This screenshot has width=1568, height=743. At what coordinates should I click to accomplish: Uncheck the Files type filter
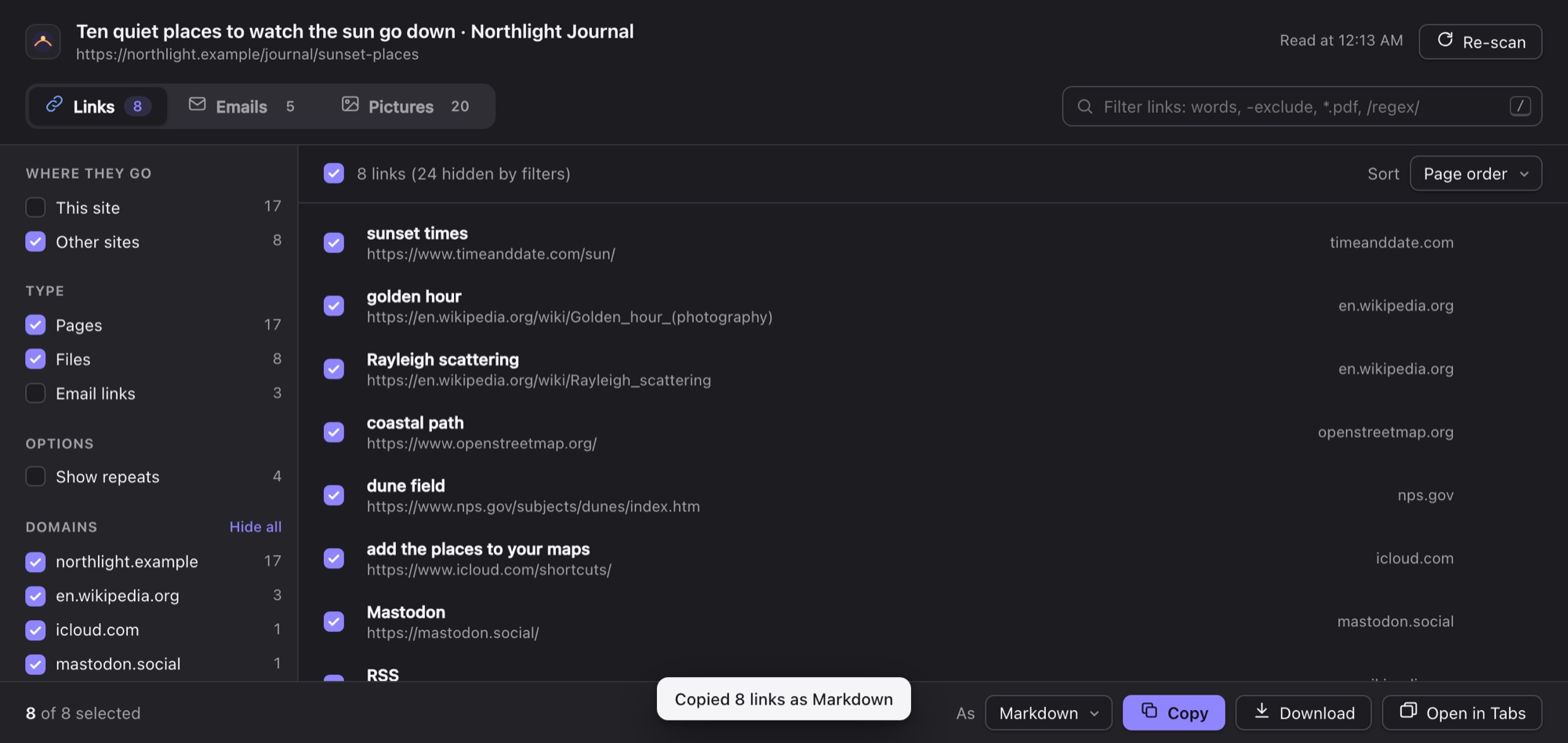click(35, 359)
